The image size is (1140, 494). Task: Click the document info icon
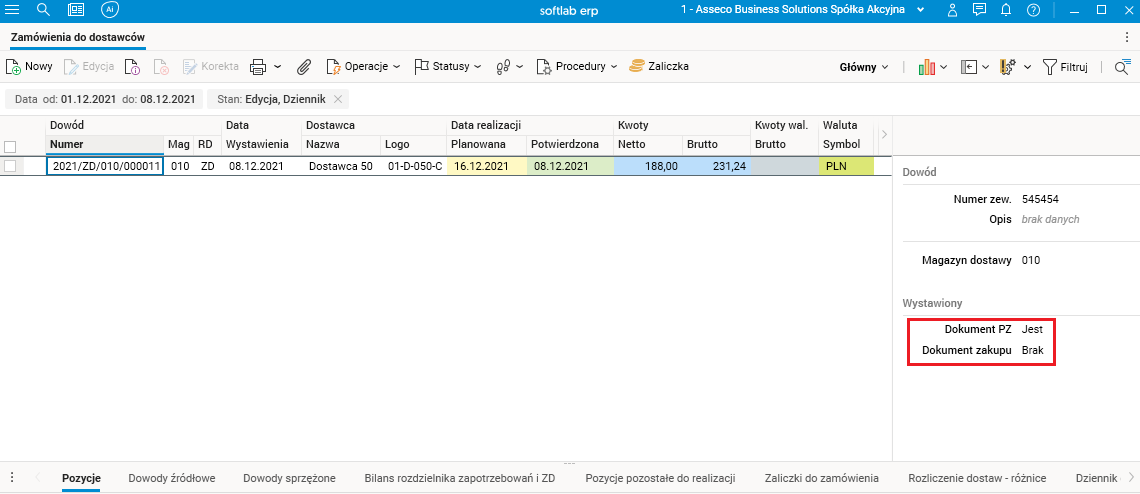point(132,67)
